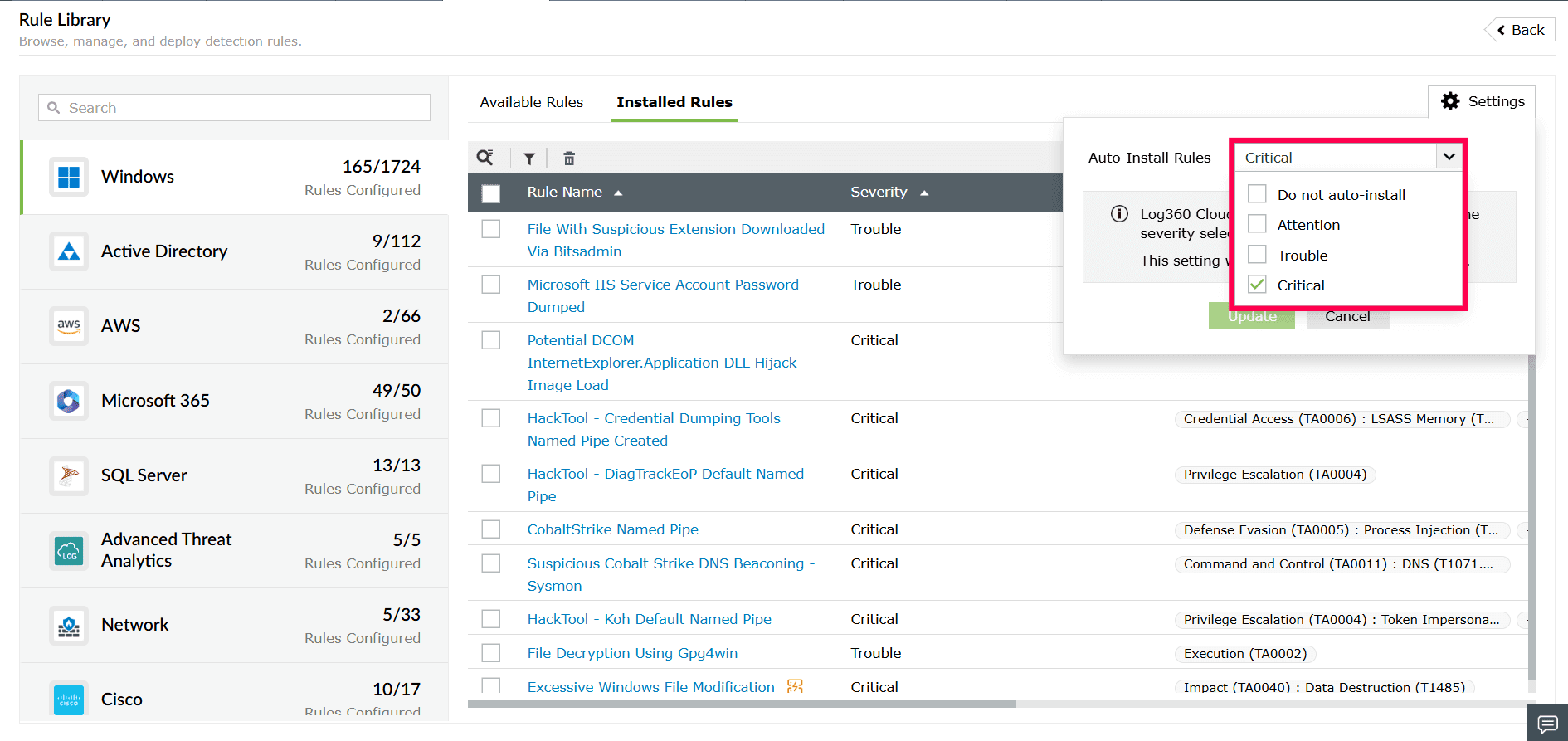Open the AWS rules category
The height and width of the screenshot is (741, 1568).
click(235, 326)
